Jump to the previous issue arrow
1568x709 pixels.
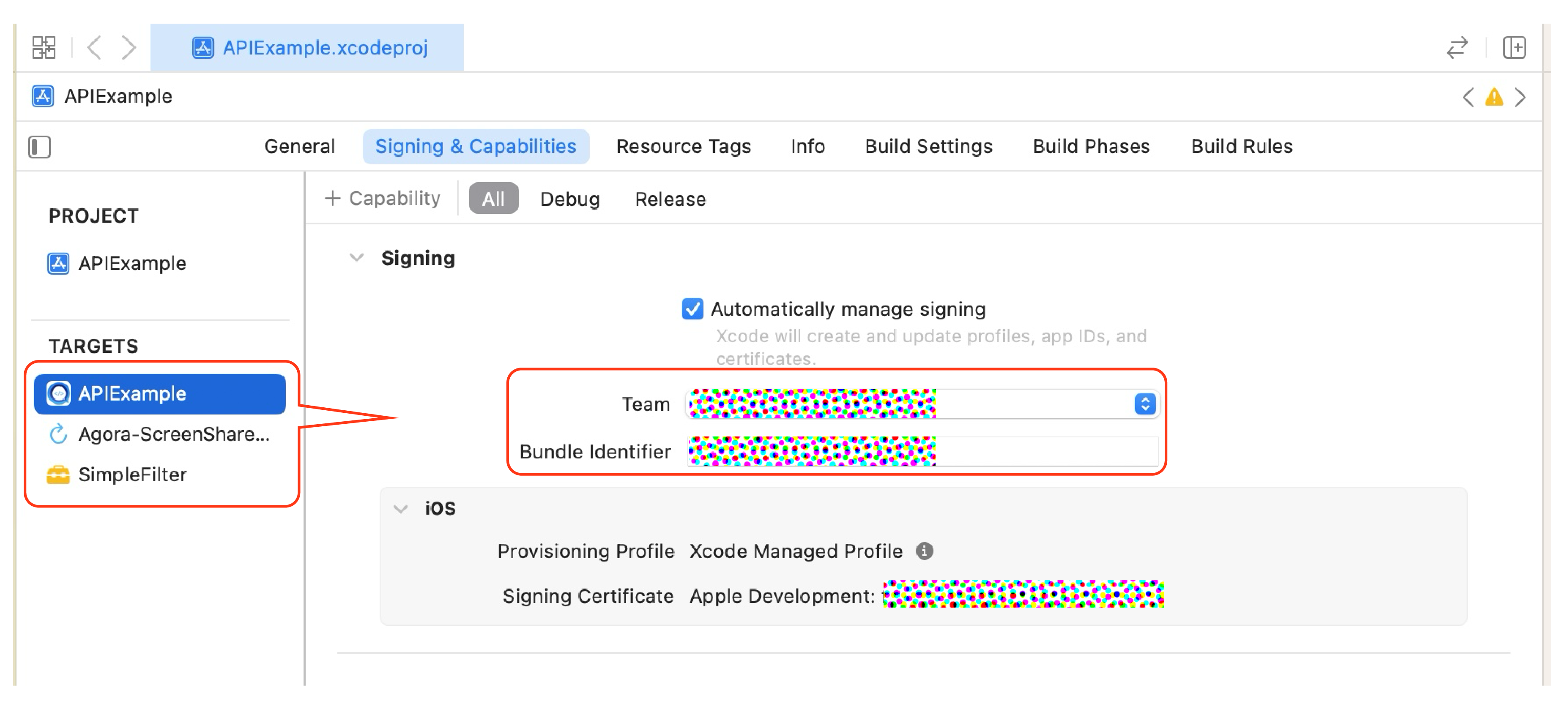tap(1468, 97)
